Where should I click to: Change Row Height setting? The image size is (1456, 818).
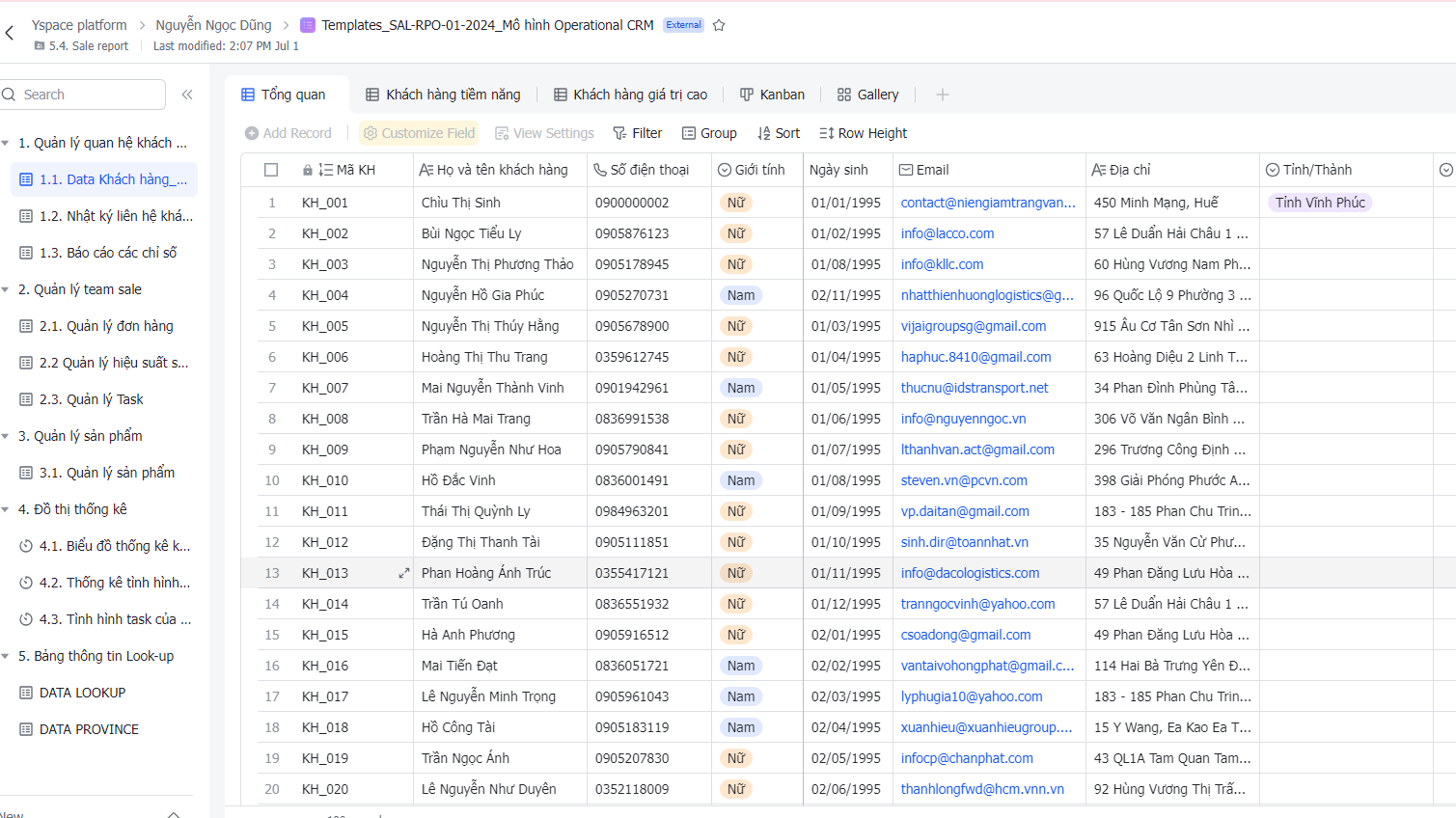click(x=864, y=133)
